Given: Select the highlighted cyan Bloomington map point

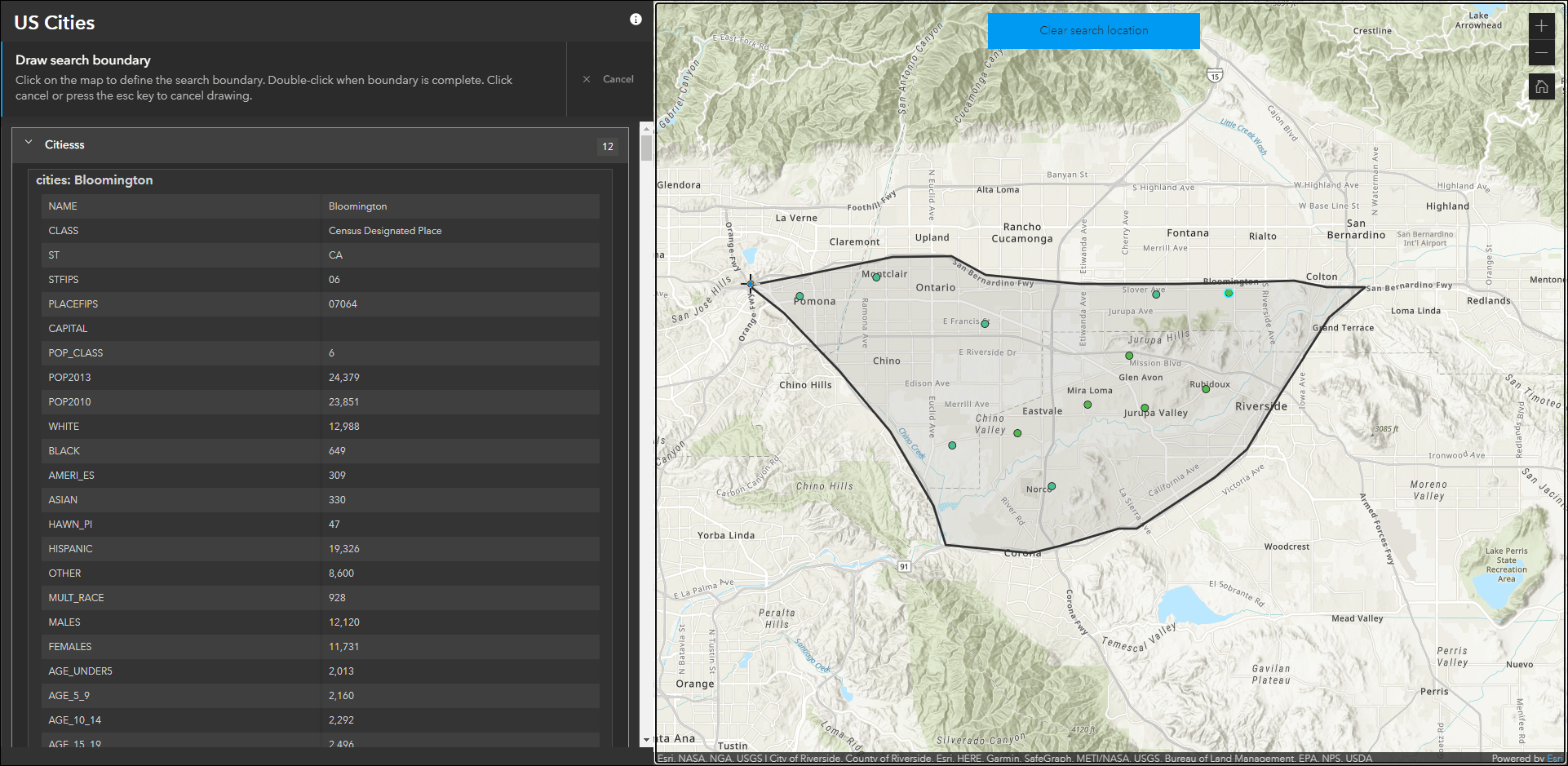Looking at the screenshot, I should pyautogui.click(x=1229, y=293).
